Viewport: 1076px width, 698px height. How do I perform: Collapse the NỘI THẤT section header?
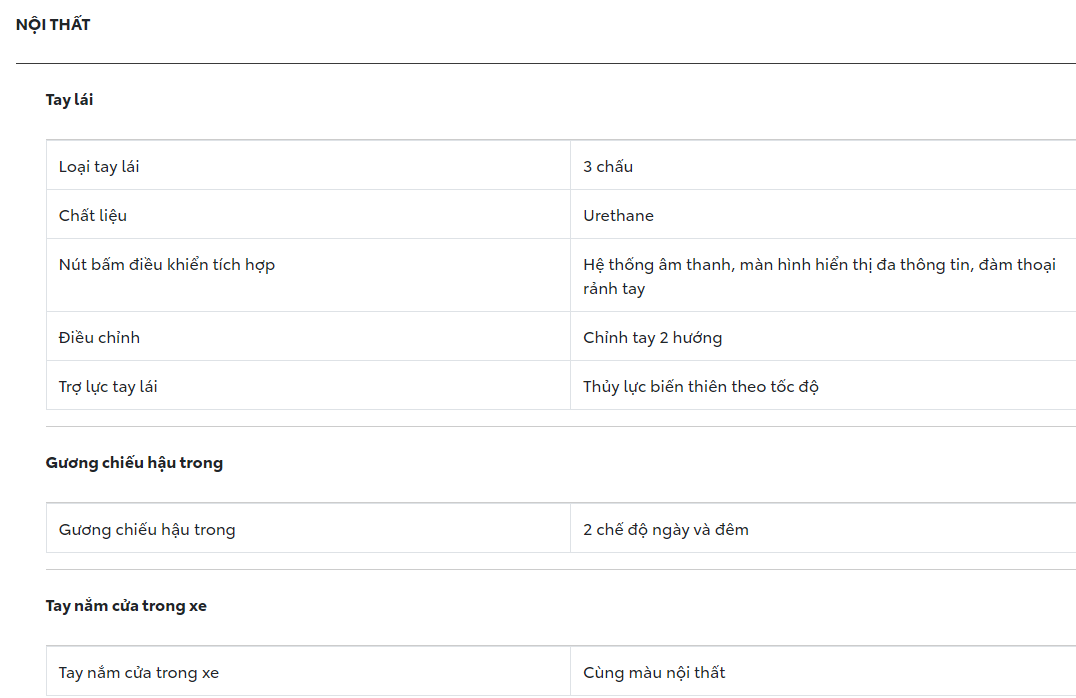(x=53, y=25)
